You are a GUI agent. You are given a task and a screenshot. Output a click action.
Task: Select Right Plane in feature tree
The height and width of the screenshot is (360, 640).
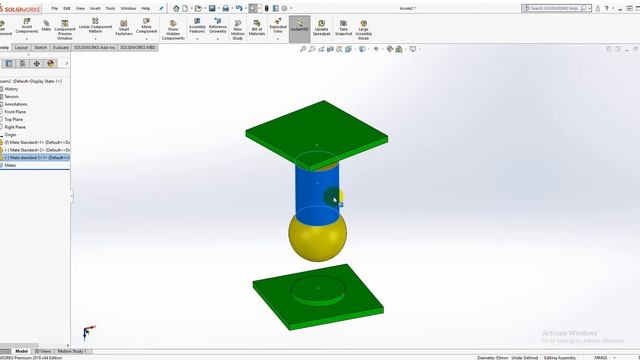pyautogui.click(x=15, y=127)
